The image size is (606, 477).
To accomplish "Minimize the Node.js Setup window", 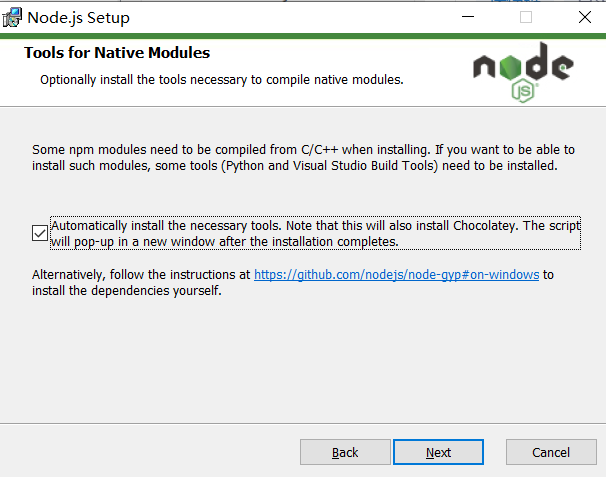I will point(468,17).
